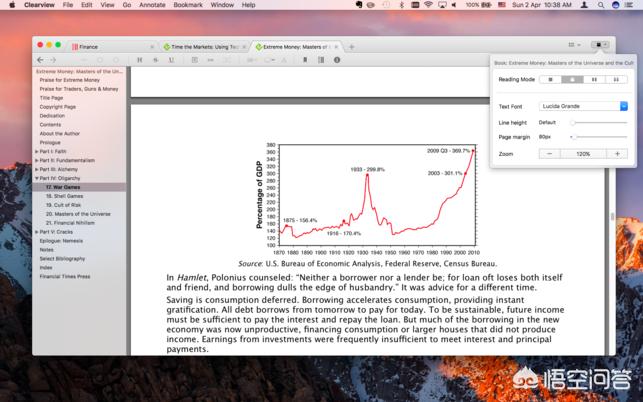Click the Bluetooth menu bar icon
Screen dimensions: 643x402
tap(401, 5)
